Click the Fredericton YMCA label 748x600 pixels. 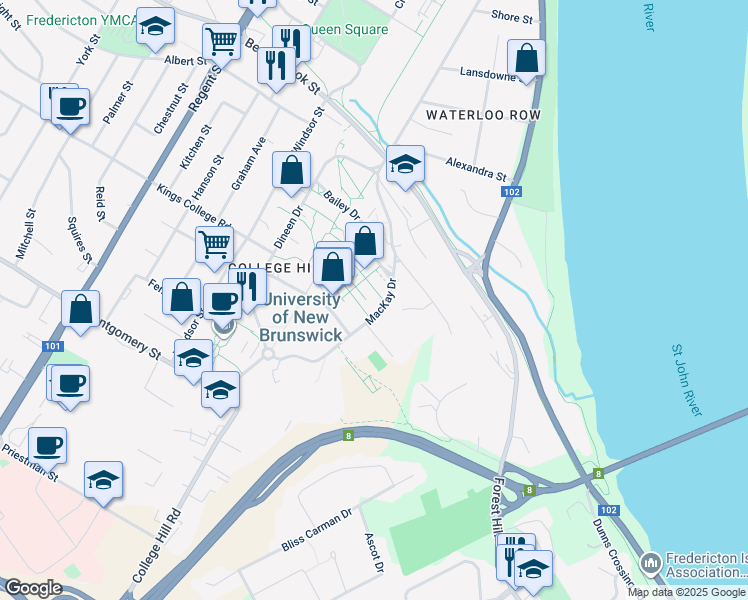pyautogui.click(x=82, y=21)
